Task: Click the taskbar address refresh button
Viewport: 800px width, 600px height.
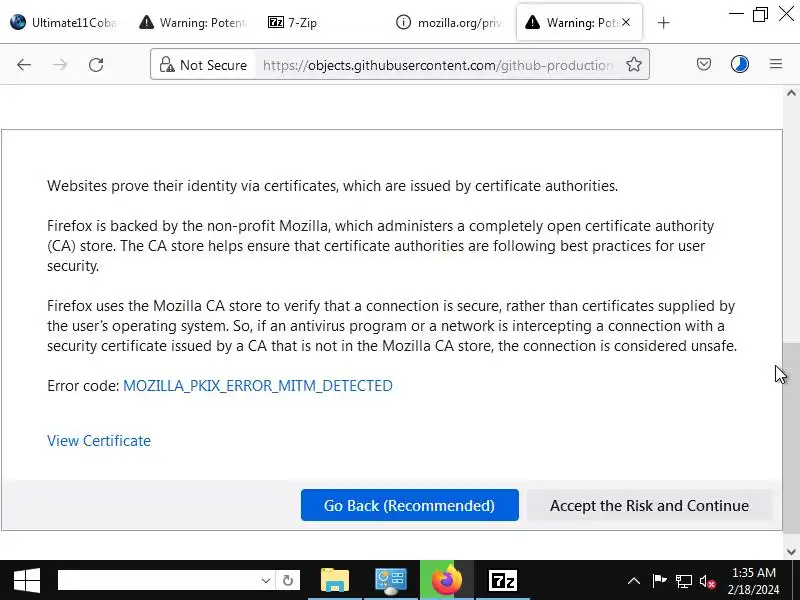Action: point(288,580)
